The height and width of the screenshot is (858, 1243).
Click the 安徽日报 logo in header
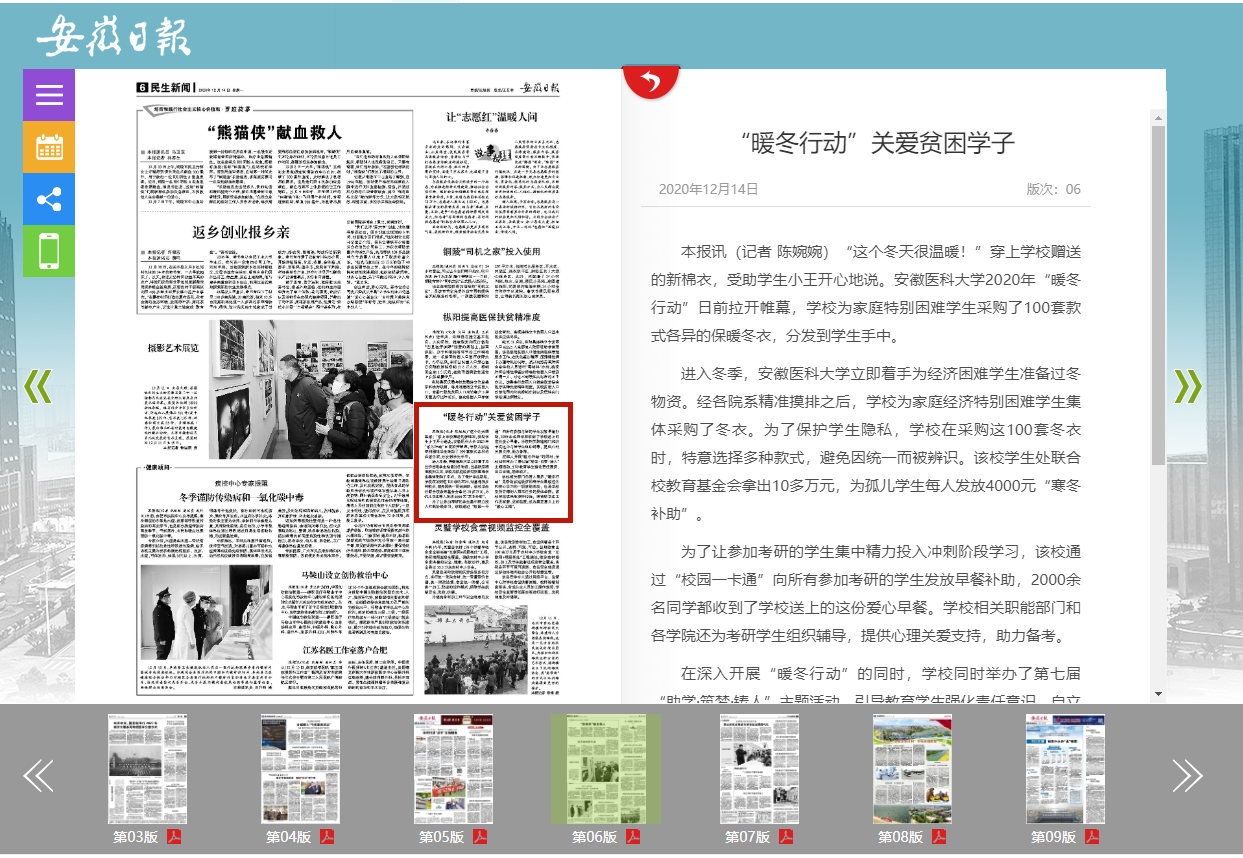click(x=113, y=37)
